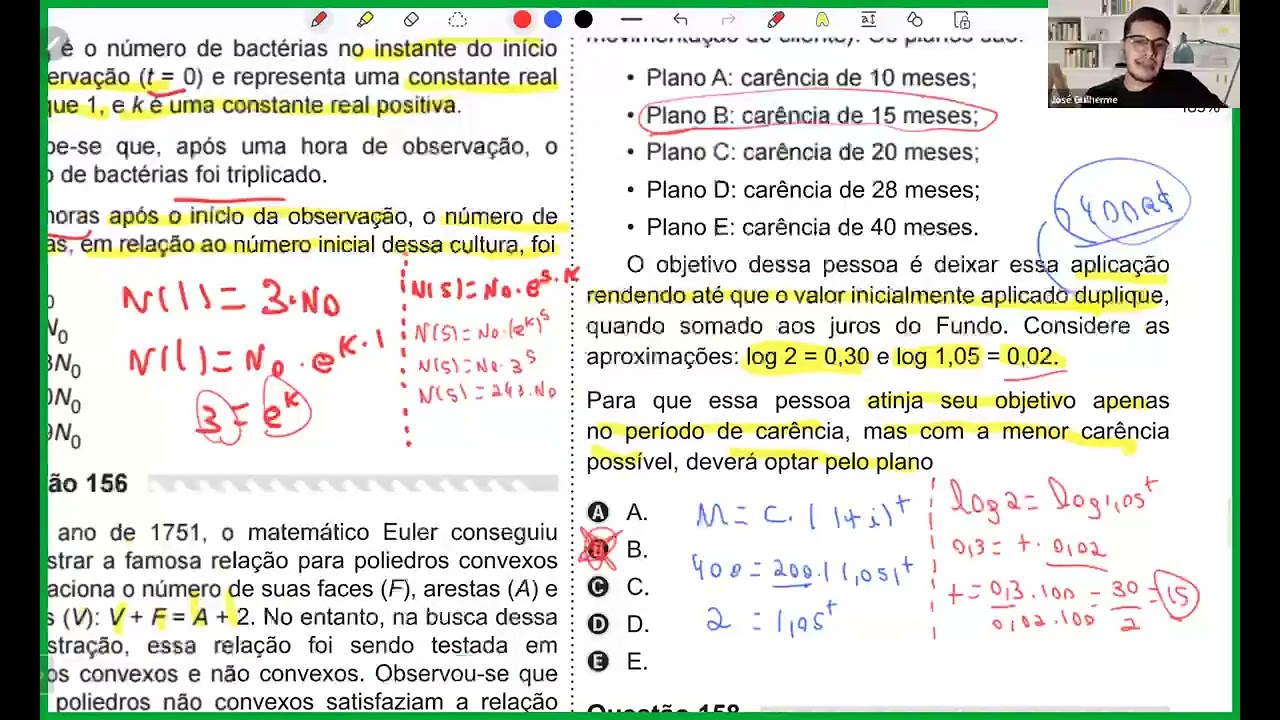The height and width of the screenshot is (720, 1280).
Task: Click the formula 'V + F = A + 2'
Action: 180,617
